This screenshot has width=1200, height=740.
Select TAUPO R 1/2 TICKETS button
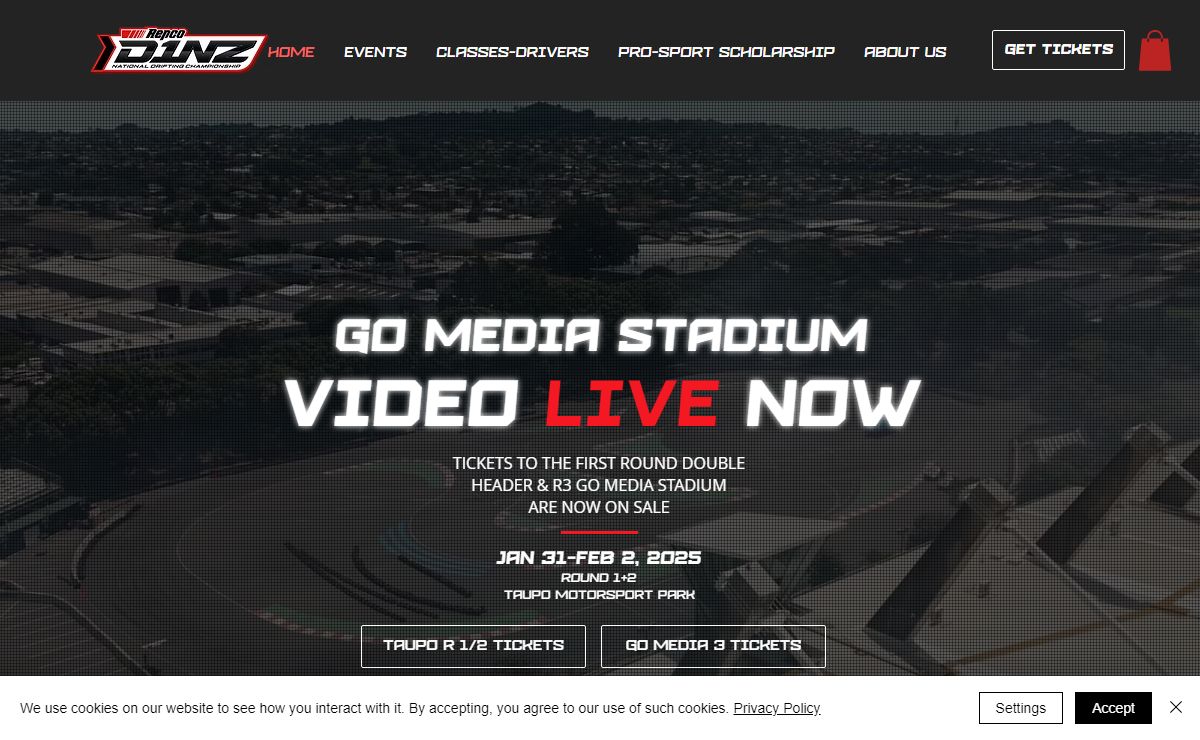click(x=473, y=646)
